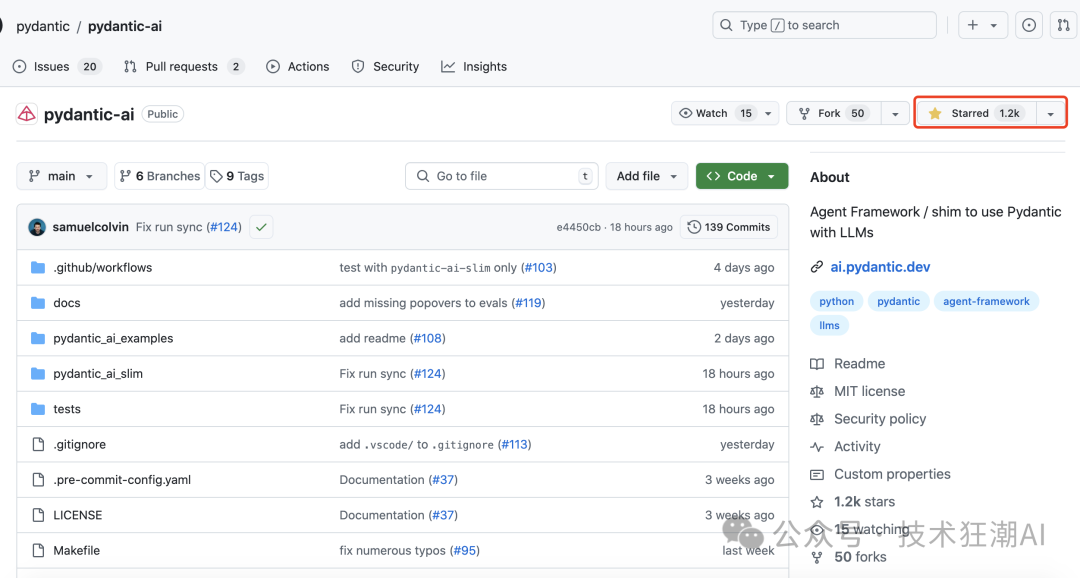Viewport: 1080px width, 578px height.
Task: Open the docs folder
Action: coord(67,303)
